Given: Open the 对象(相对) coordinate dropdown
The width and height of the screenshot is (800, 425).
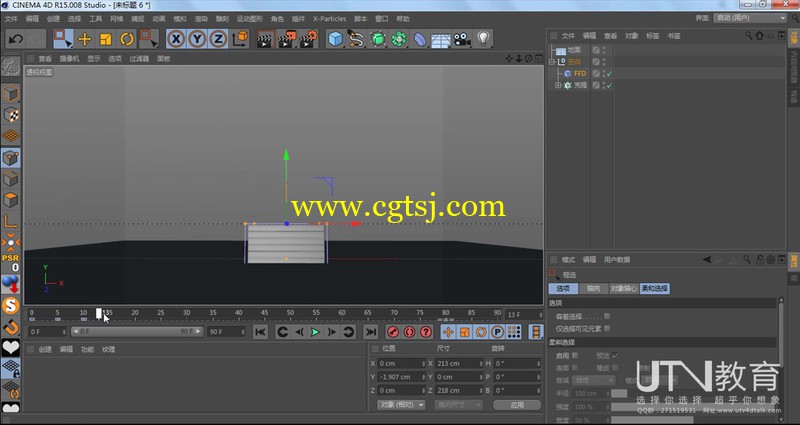Looking at the screenshot, I should 401,405.
